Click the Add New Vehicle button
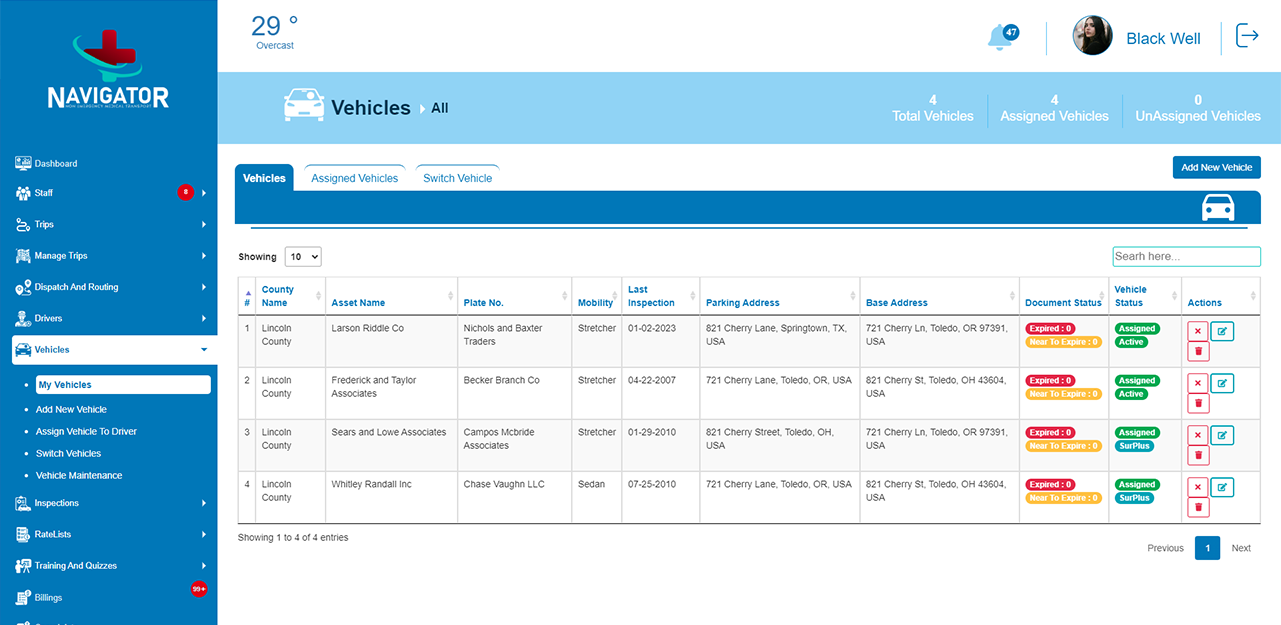The image size is (1281, 625). 1216,167
